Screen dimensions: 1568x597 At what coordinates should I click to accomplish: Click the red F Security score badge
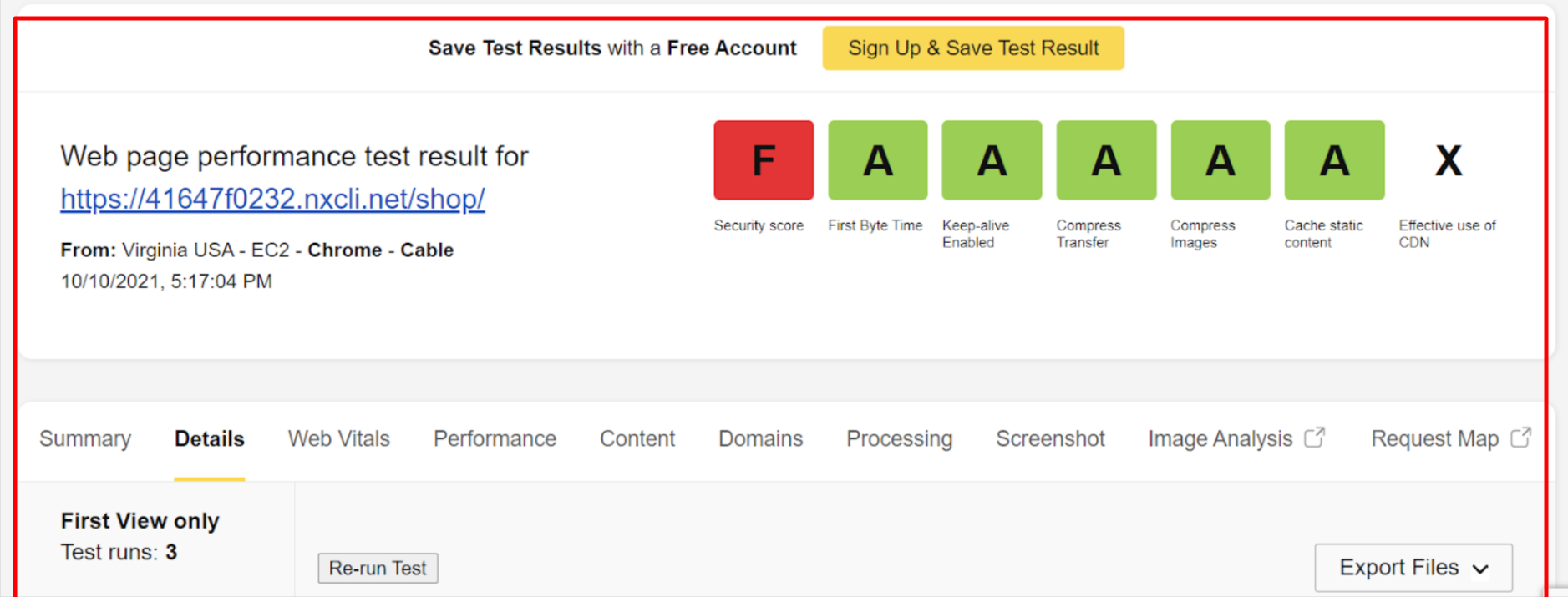click(763, 160)
